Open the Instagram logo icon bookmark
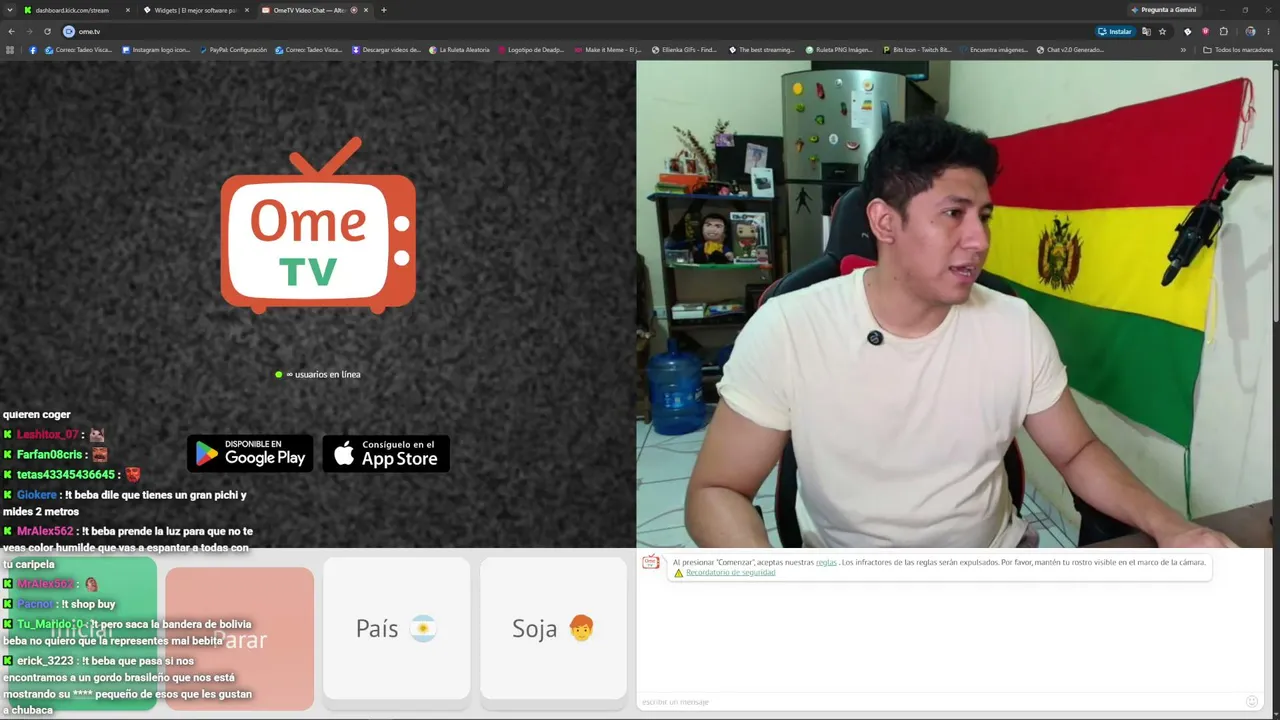The height and width of the screenshot is (720, 1280). click(x=156, y=50)
